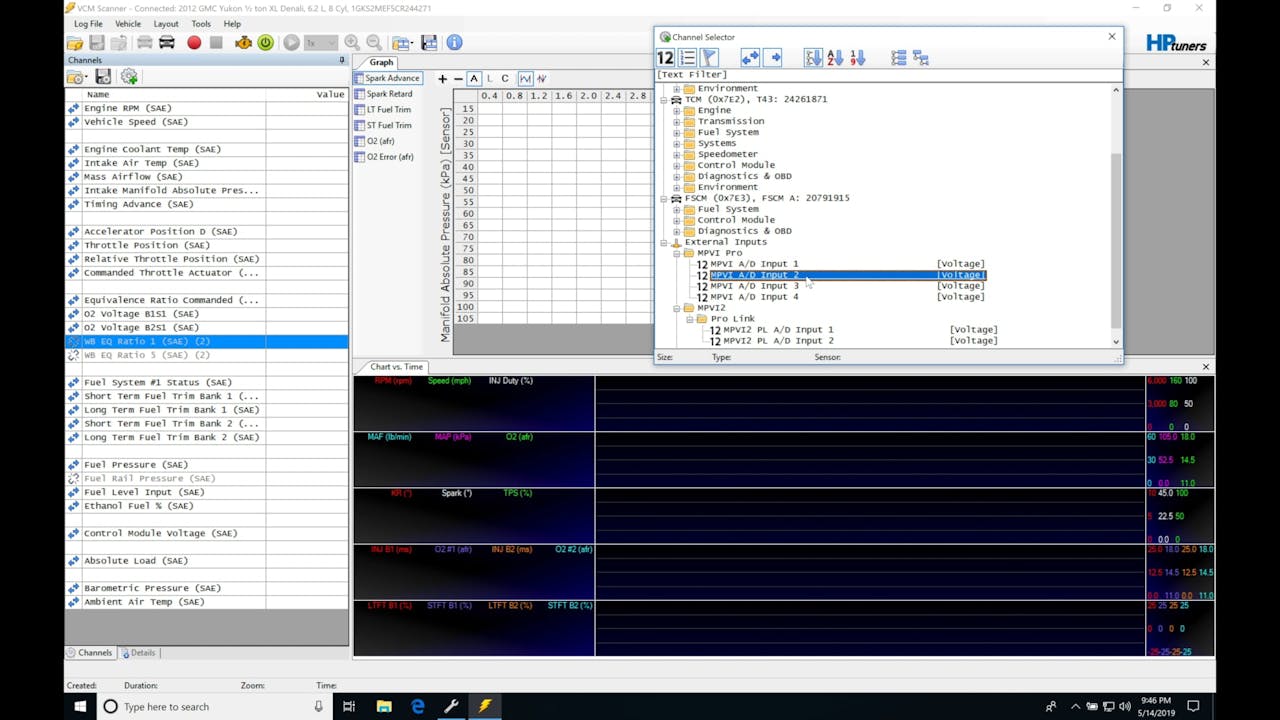Screen dimensions: 1280x720
Task: Click the green power button toolbar icon
Action: point(265,42)
